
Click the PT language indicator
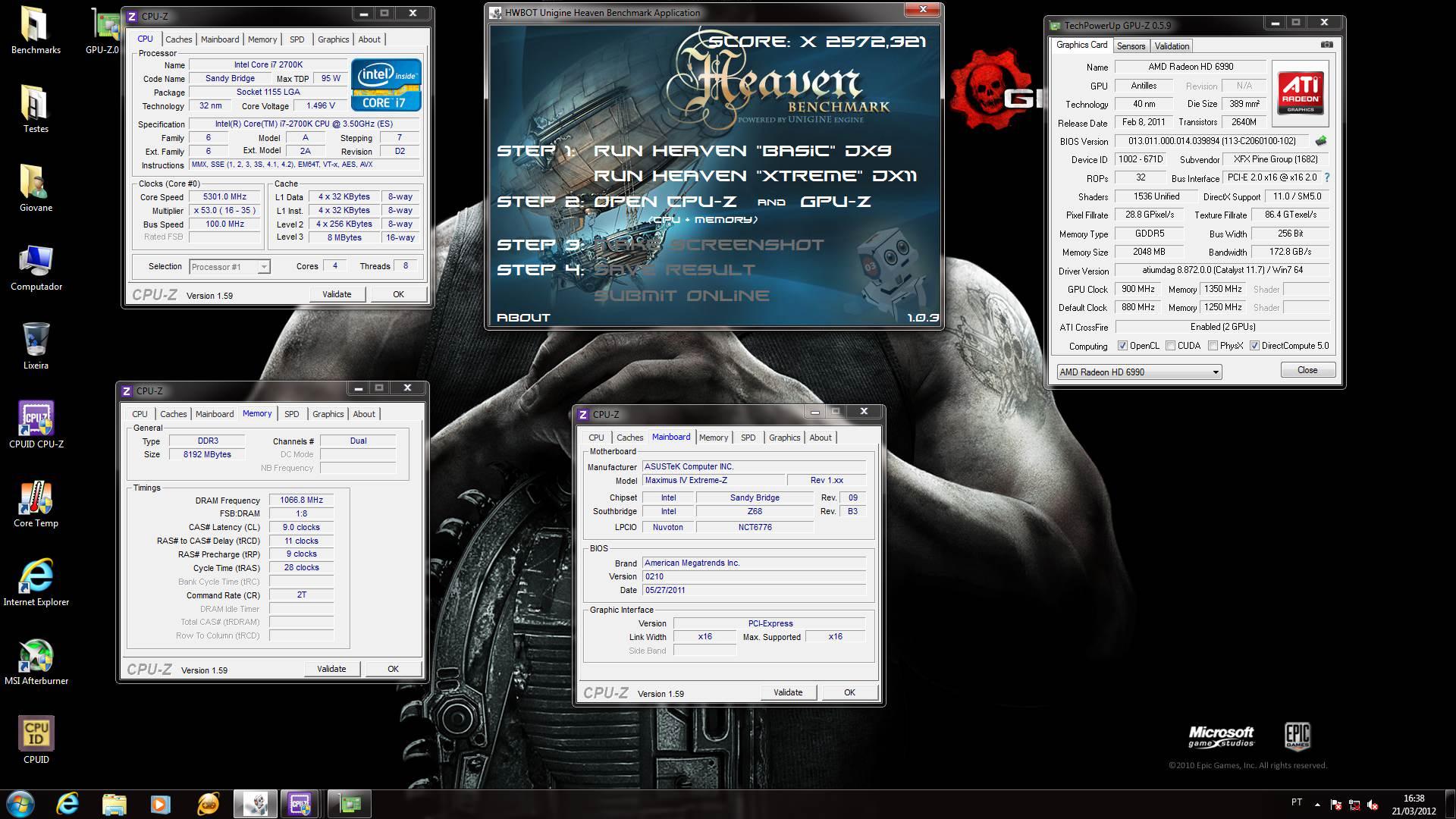[x=1297, y=802]
